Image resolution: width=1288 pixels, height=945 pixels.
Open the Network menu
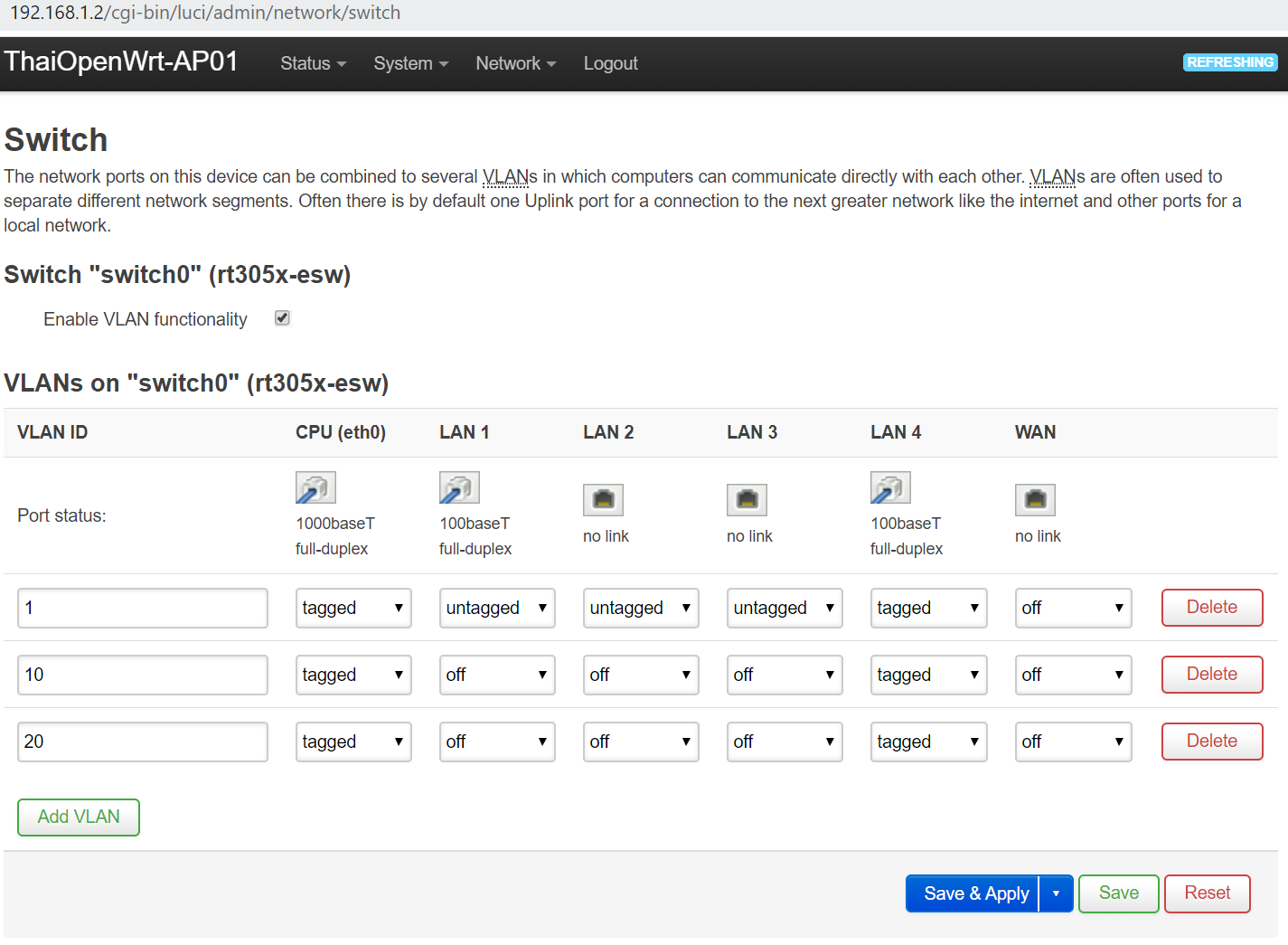(x=515, y=63)
